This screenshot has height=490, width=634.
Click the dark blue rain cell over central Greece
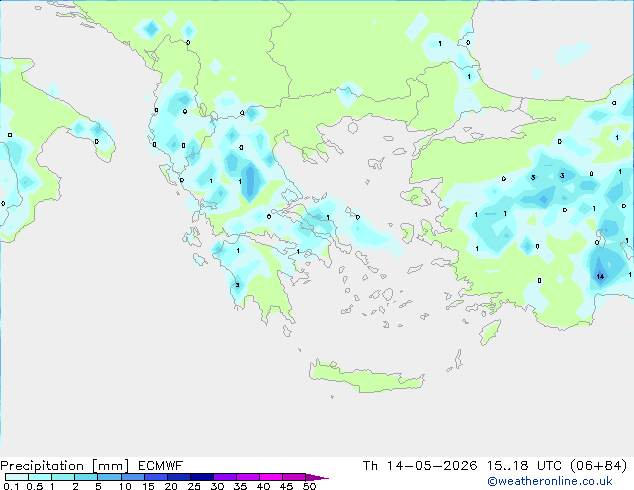250,182
